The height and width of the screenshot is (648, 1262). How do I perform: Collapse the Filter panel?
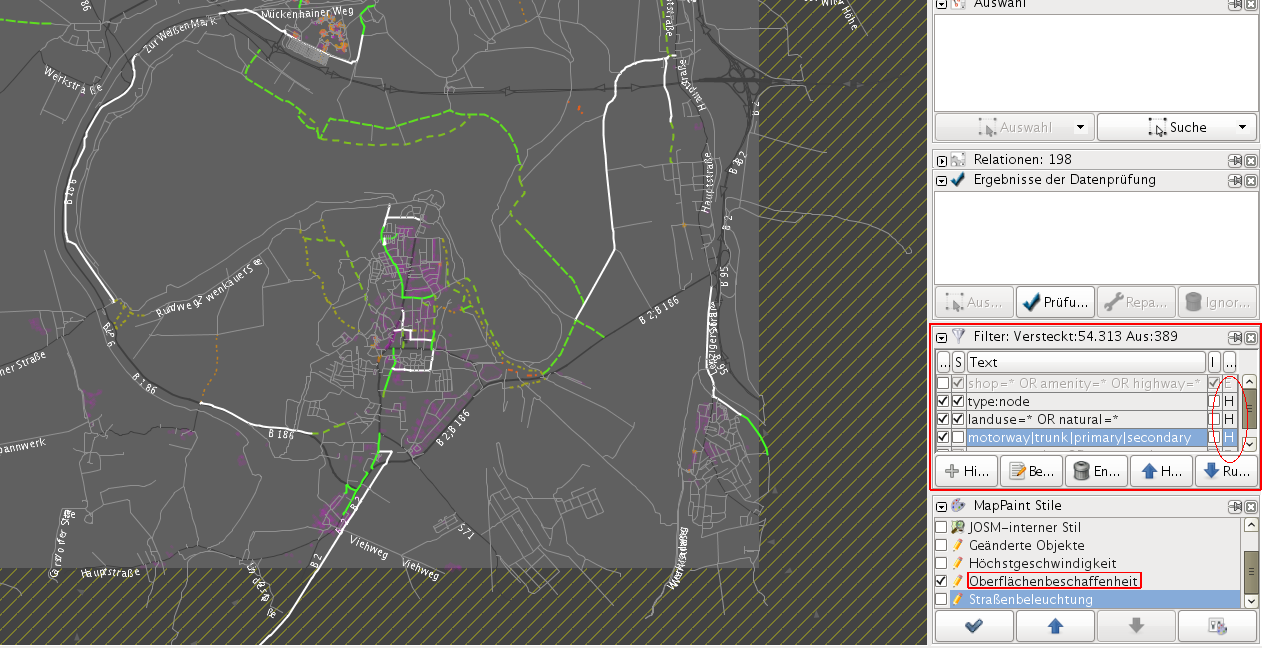(941, 337)
